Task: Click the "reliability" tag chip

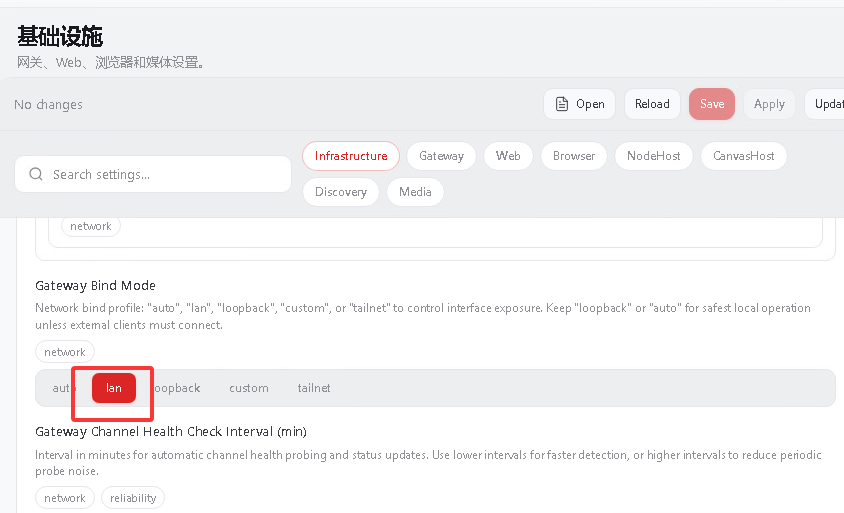Action: point(133,498)
